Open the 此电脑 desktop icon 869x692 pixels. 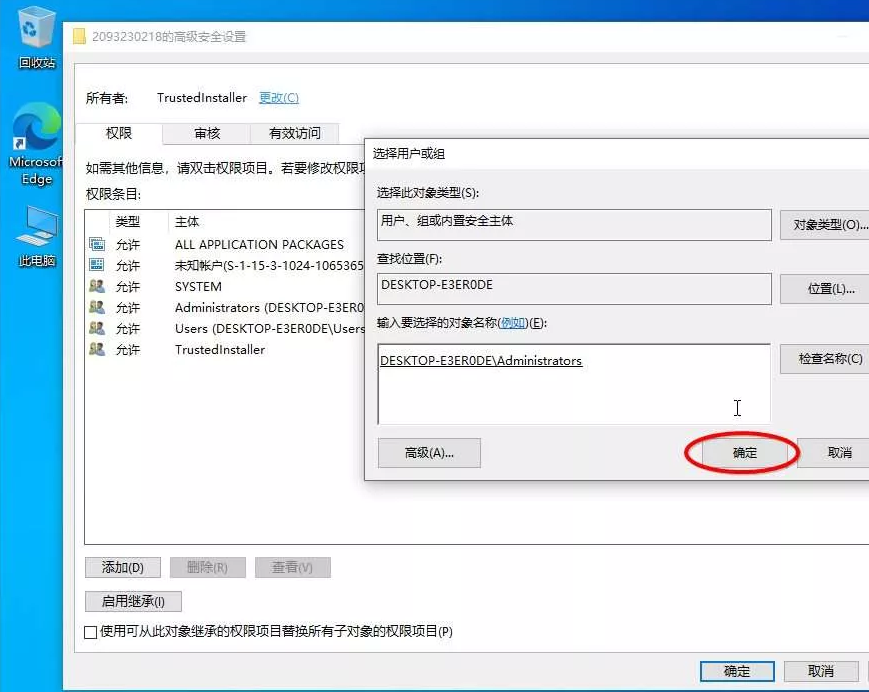[37, 228]
